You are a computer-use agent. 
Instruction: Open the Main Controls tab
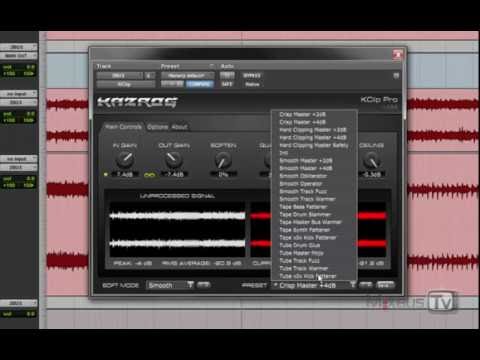tap(123, 127)
